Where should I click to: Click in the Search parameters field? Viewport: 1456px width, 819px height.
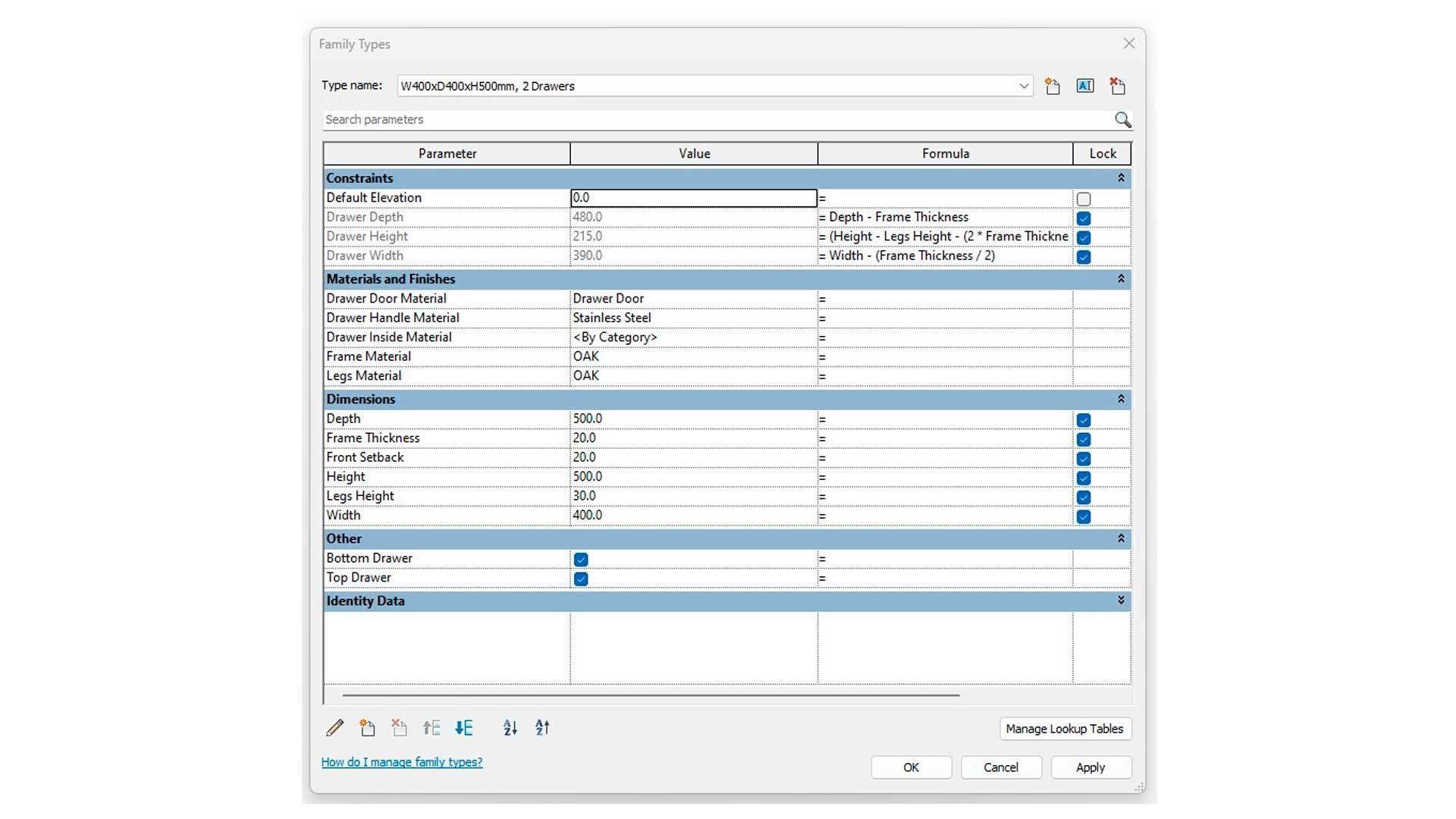tap(713, 120)
